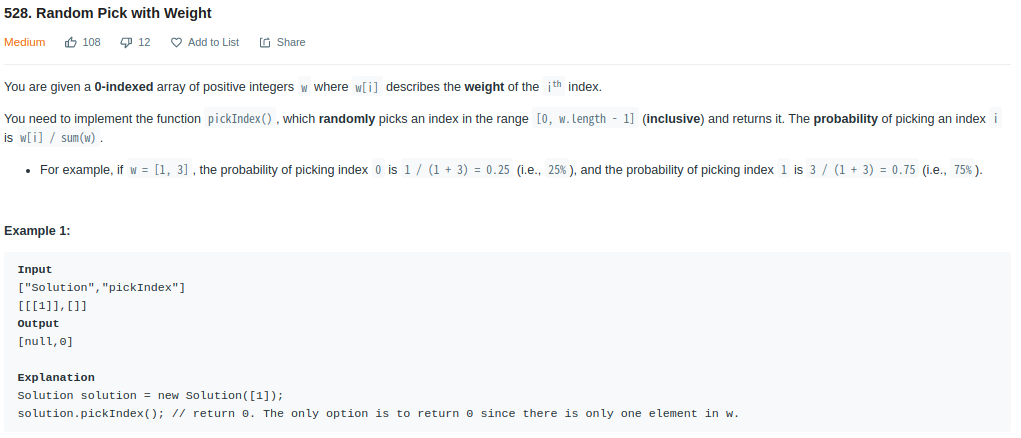Screen dimensions: 1021x438
Task: Click the Explanation label in code block
Action: point(56,377)
